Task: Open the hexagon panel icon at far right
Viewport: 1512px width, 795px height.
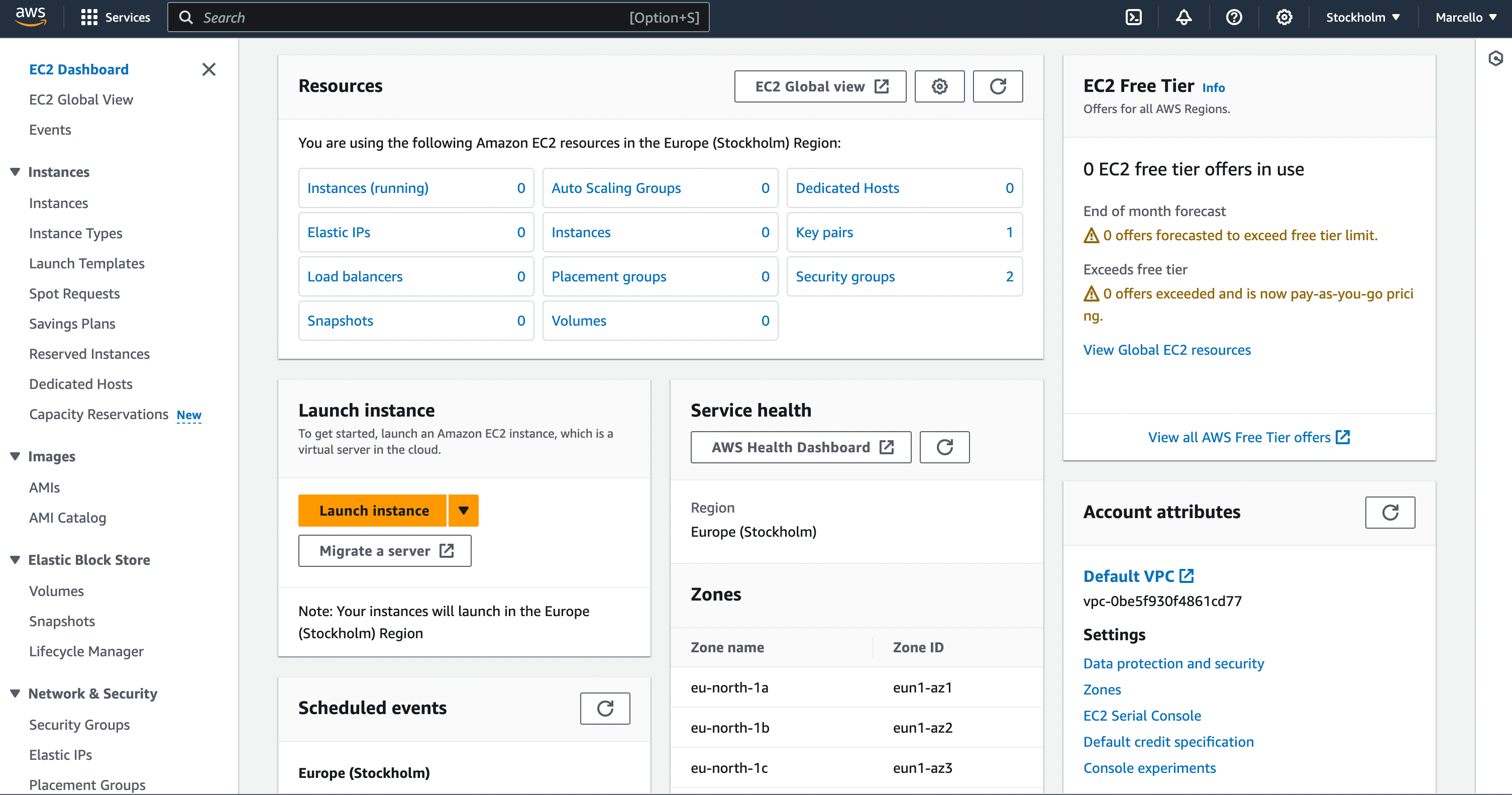Action: click(x=1495, y=58)
